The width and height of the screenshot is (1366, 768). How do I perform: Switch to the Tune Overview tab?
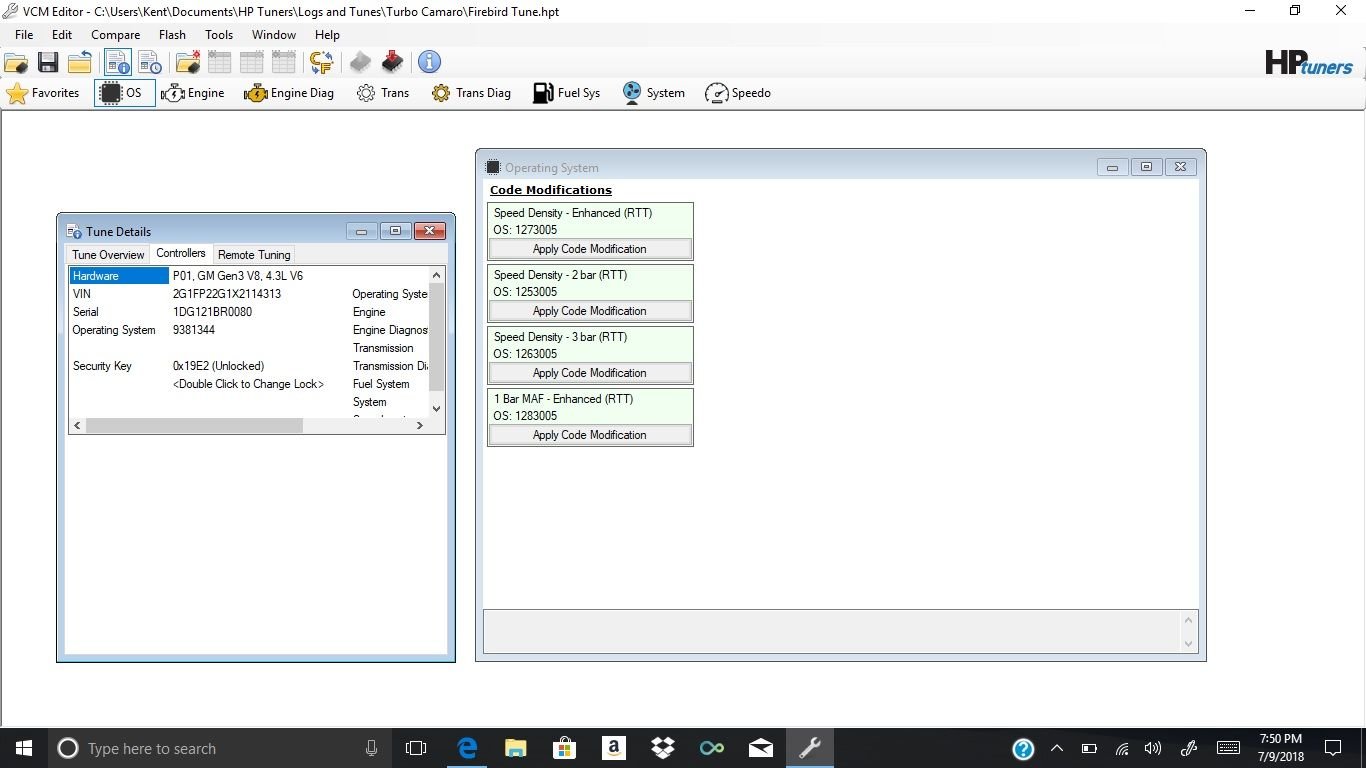[108, 255]
